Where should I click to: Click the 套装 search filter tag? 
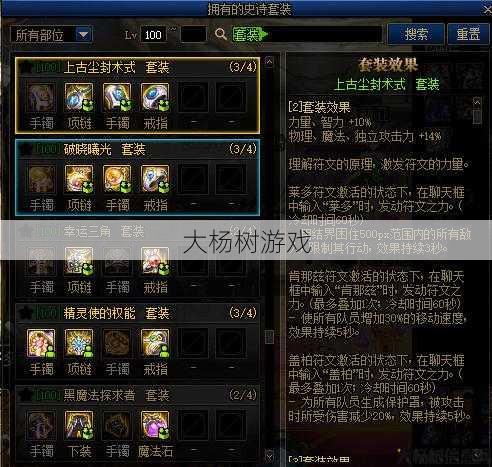249,34
